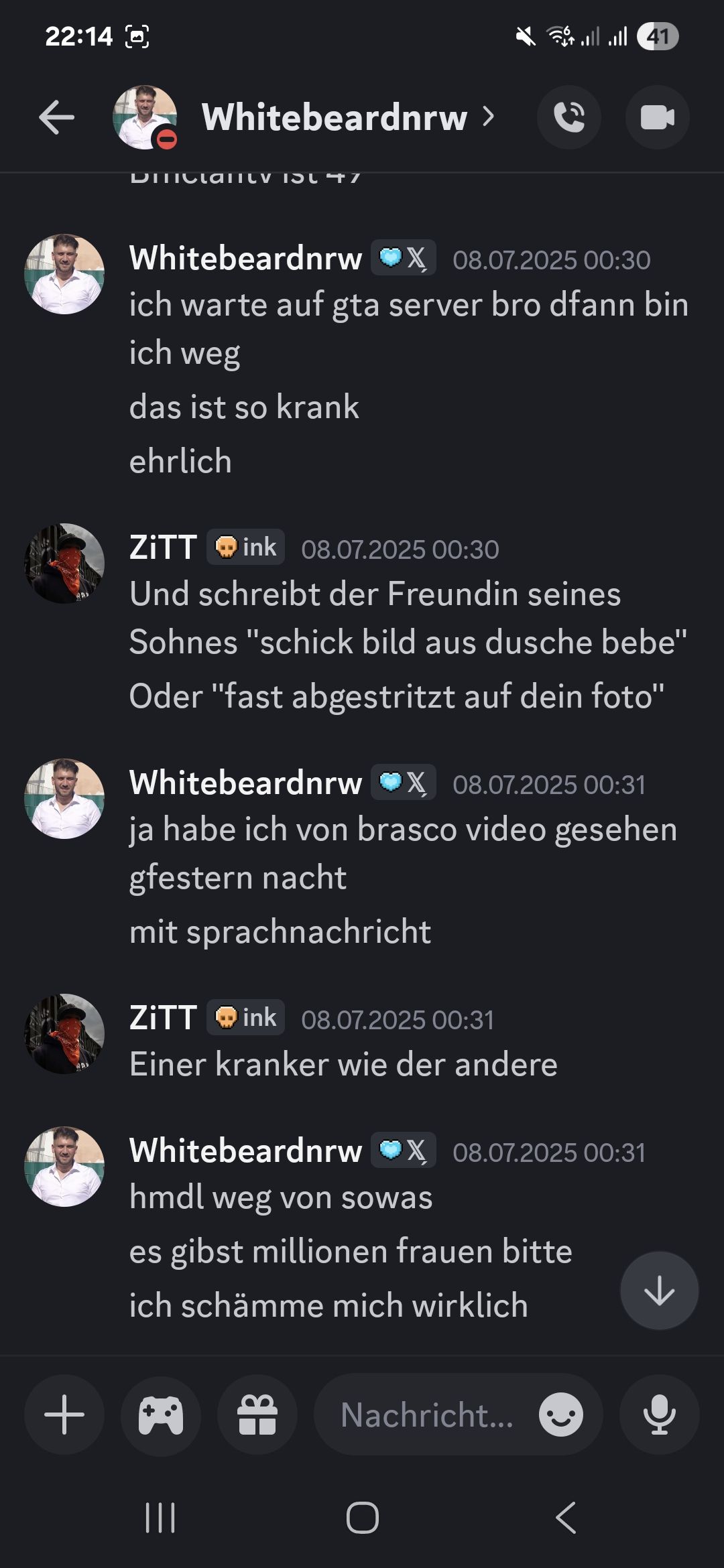Start a video call from header
Viewport: 724px width, 1568px height.
coord(658,118)
